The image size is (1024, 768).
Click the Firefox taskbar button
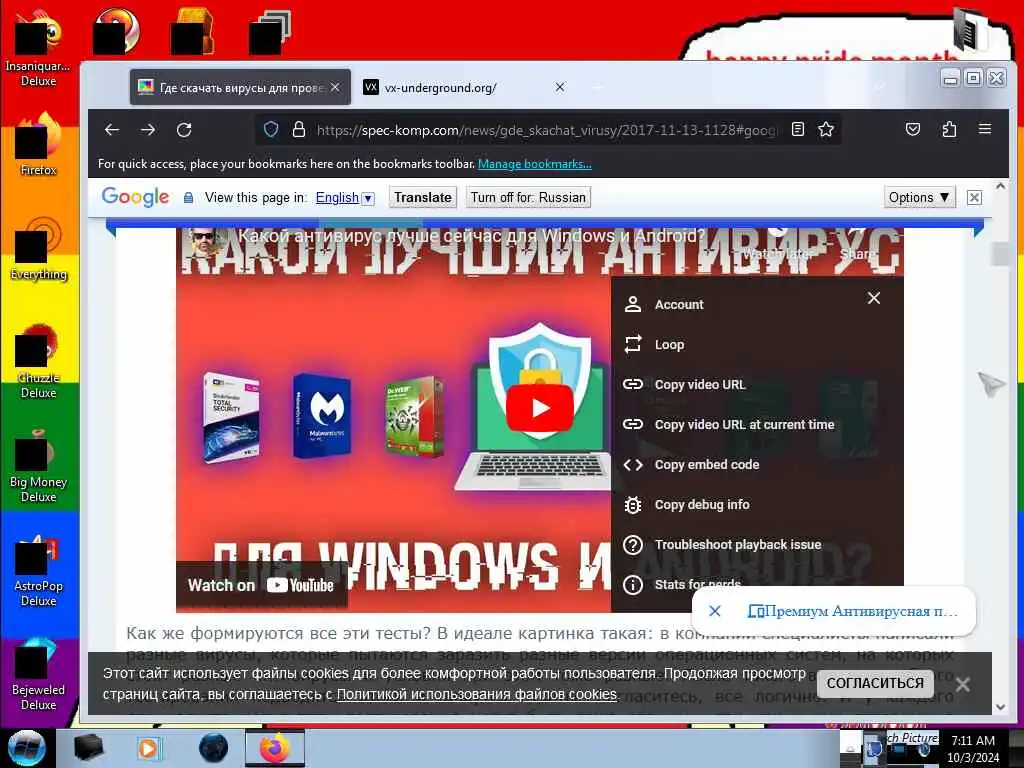click(275, 748)
